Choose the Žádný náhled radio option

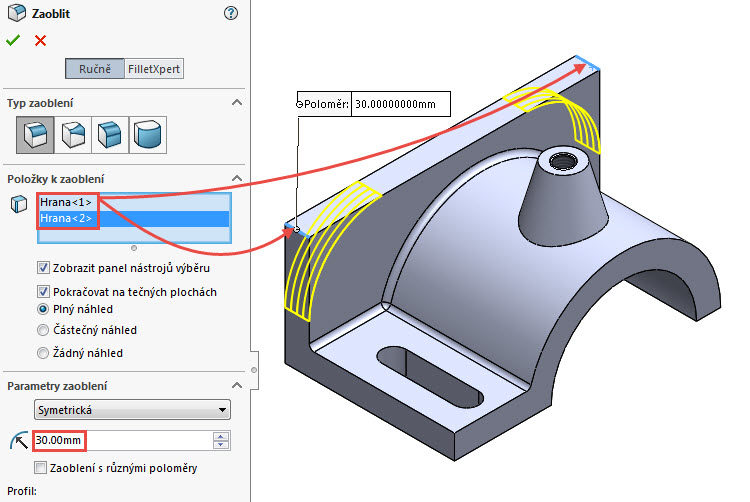tap(43, 353)
